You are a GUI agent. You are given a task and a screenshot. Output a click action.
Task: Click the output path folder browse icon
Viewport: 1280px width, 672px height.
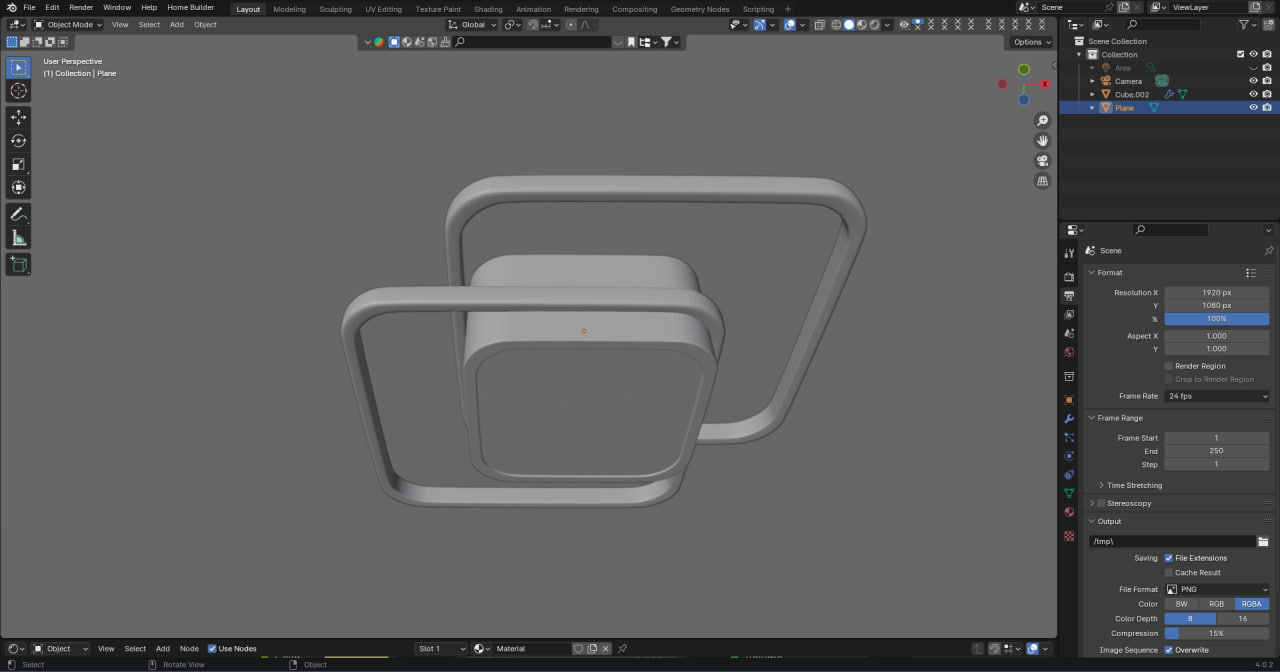pyautogui.click(x=1263, y=541)
